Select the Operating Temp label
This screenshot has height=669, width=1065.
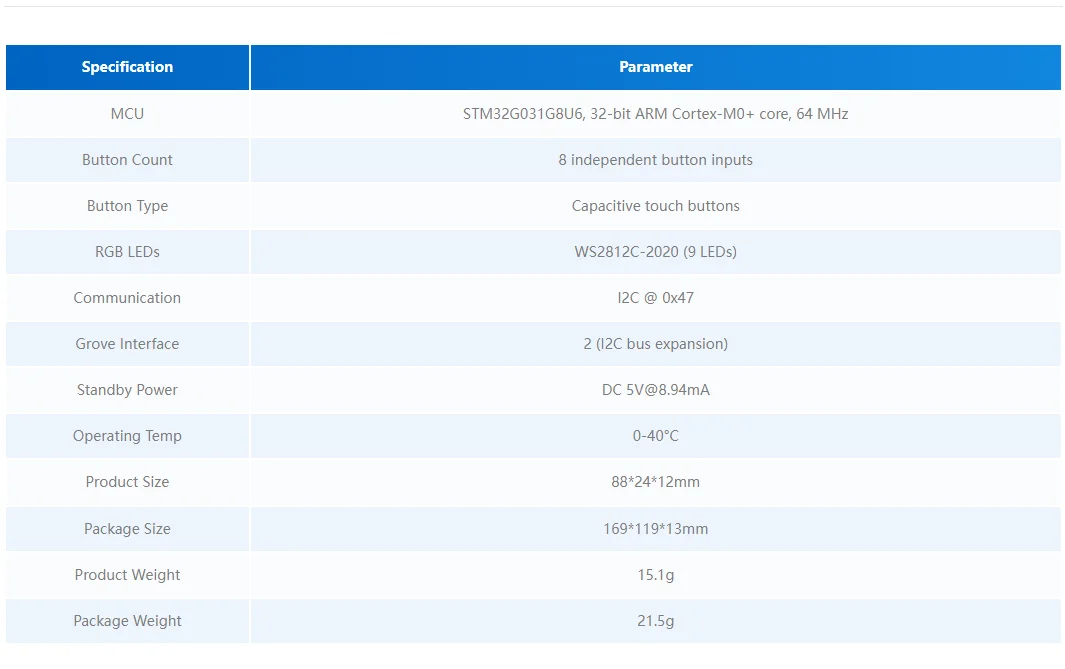pyautogui.click(x=127, y=436)
